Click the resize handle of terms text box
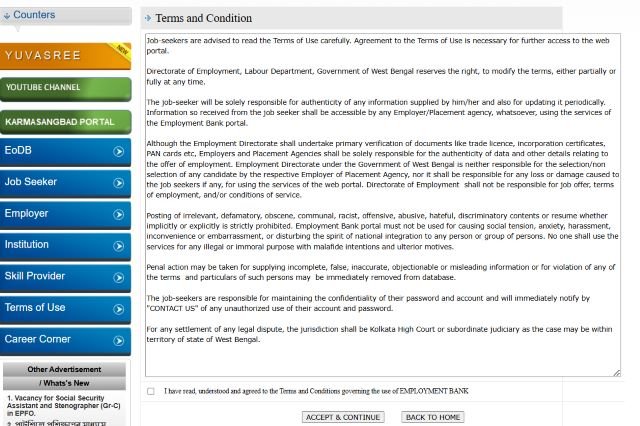Image resolution: width=640 pixels, height=426 pixels. (x=617, y=373)
